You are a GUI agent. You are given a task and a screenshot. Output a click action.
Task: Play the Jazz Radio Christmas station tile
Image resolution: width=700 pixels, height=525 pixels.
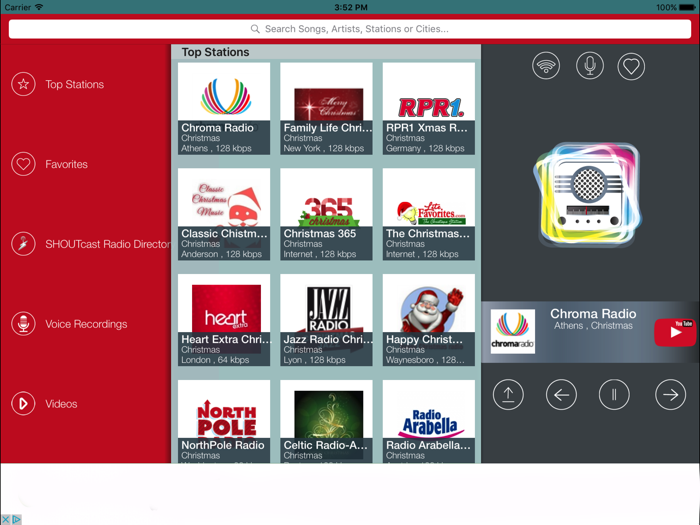[x=326, y=320]
